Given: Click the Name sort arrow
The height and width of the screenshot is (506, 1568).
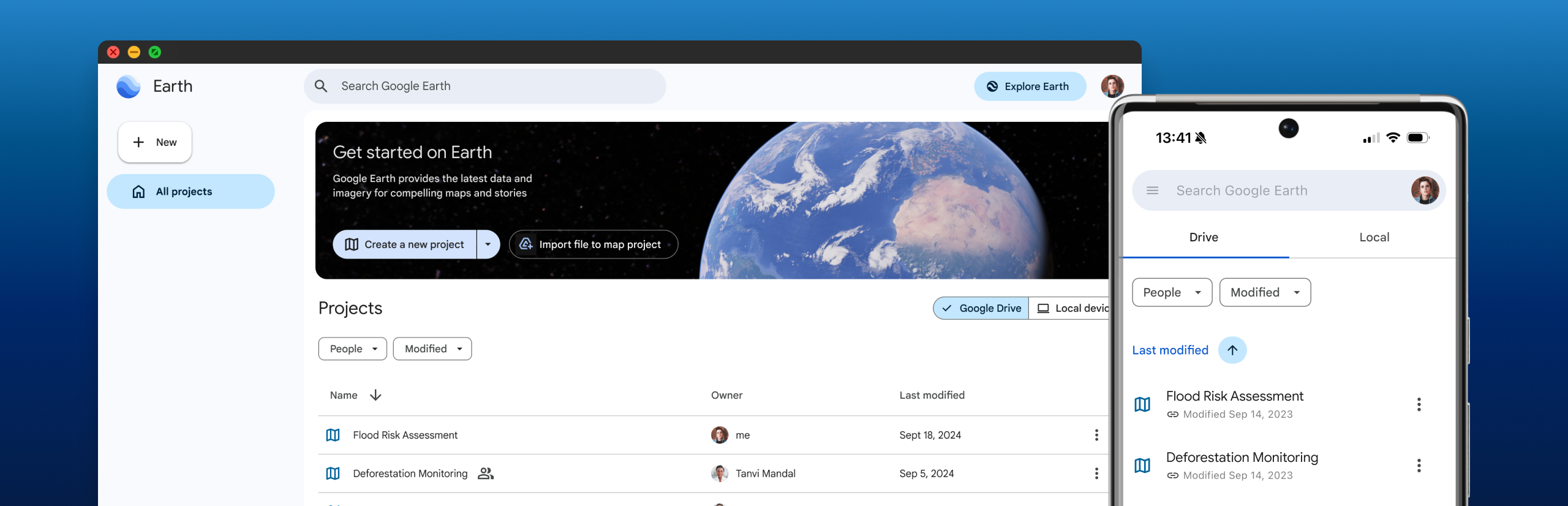Looking at the screenshot, I should coord(375,395).
